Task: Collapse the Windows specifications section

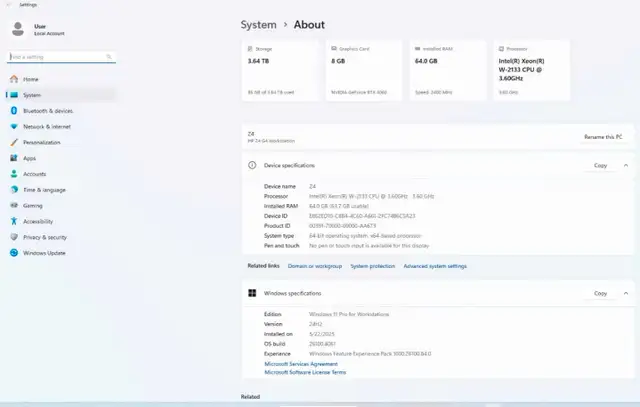Action: (626, 293)
